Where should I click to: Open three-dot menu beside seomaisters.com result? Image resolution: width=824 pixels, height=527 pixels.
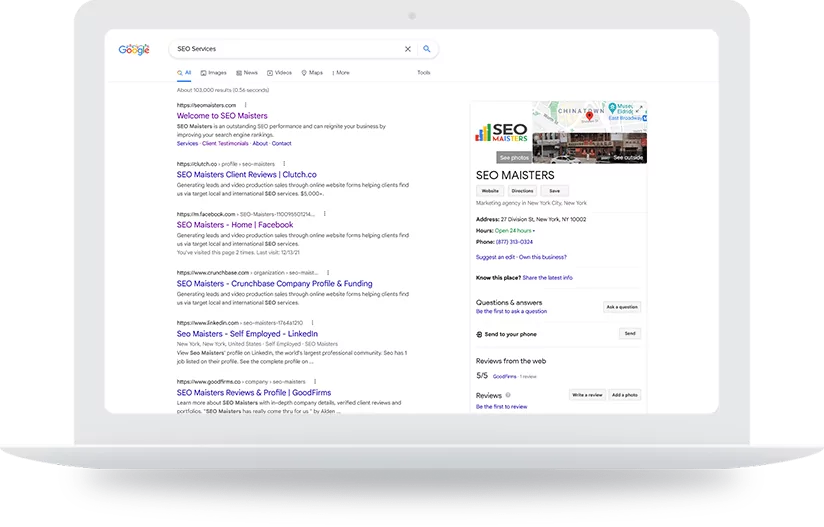[x=245, y=105]
